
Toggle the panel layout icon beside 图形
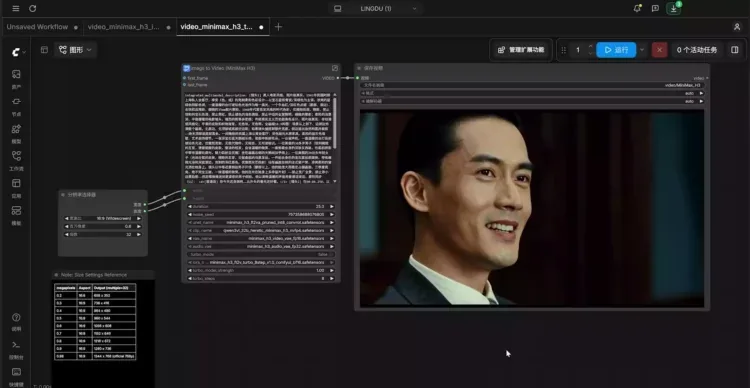(x=44, y=50)
